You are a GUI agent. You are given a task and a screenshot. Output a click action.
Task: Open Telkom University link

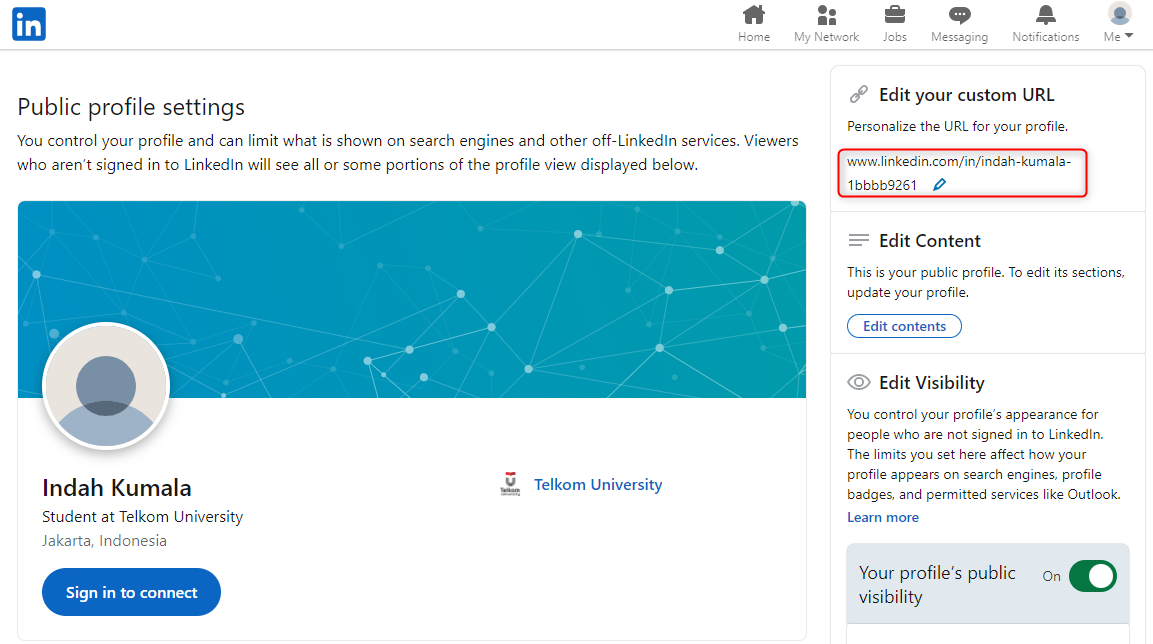(598, 484)
